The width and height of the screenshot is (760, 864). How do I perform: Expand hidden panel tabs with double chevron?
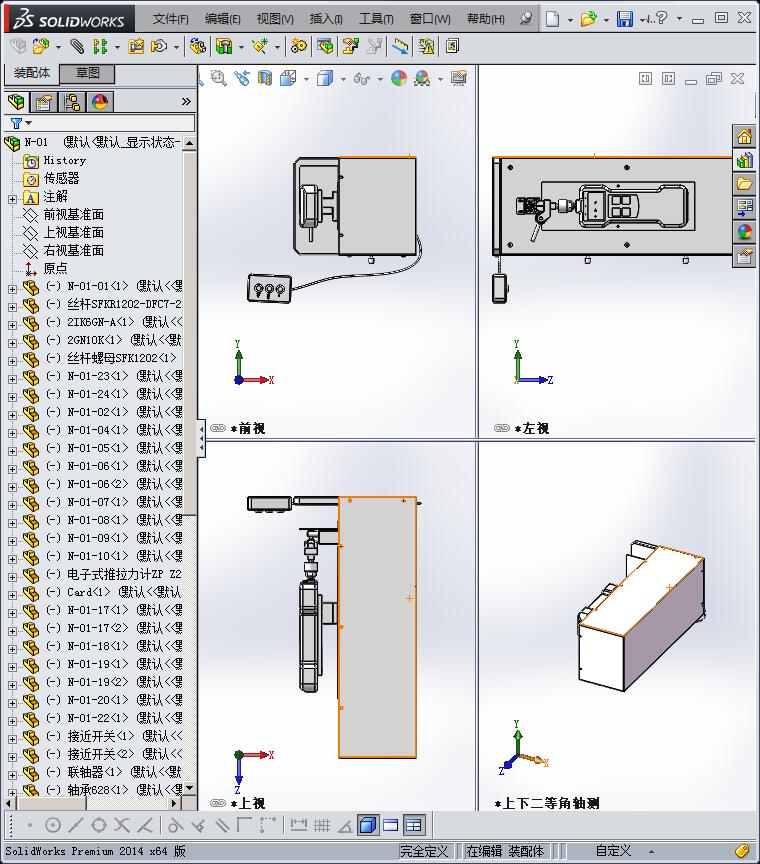[186, 101]
